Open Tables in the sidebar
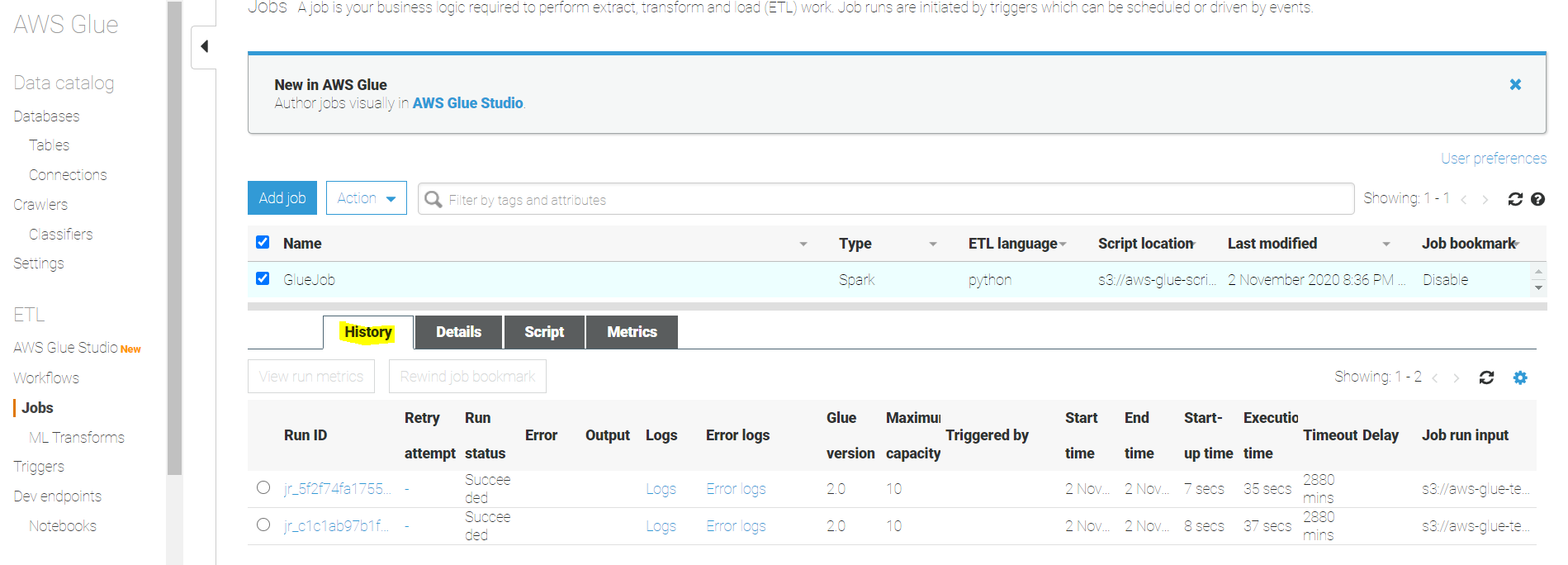Image resolution: width=1568 pixels, height=565 pixels. tap(49, 145)
